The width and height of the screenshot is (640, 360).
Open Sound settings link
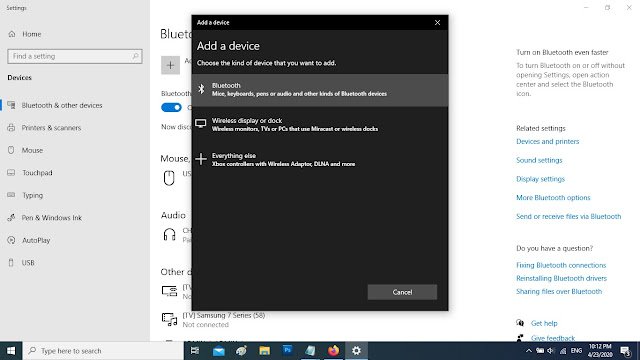(x=539, y=160)
